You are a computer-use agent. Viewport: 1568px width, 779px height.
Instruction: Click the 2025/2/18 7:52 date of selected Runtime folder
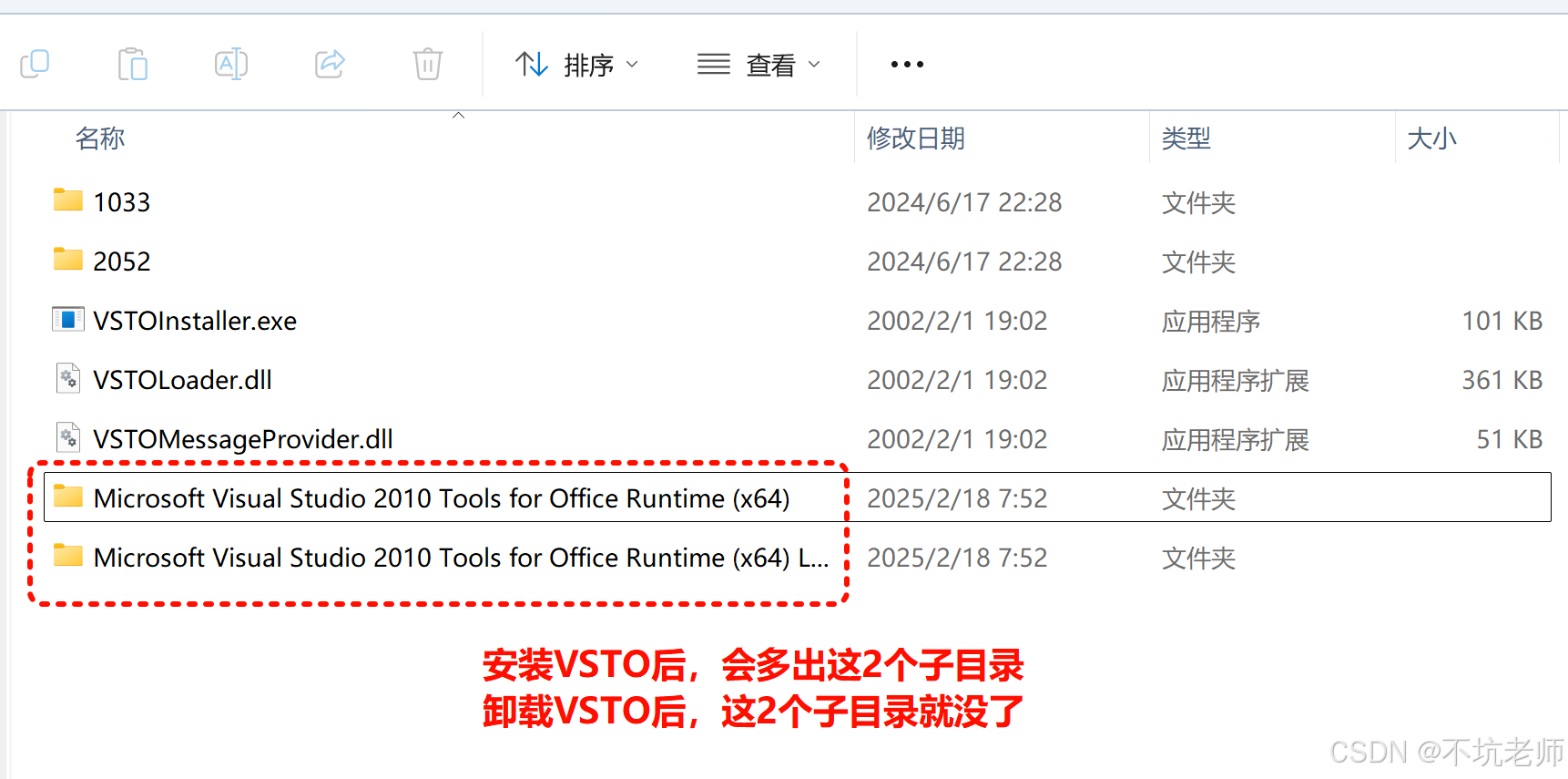pos(958,498)
